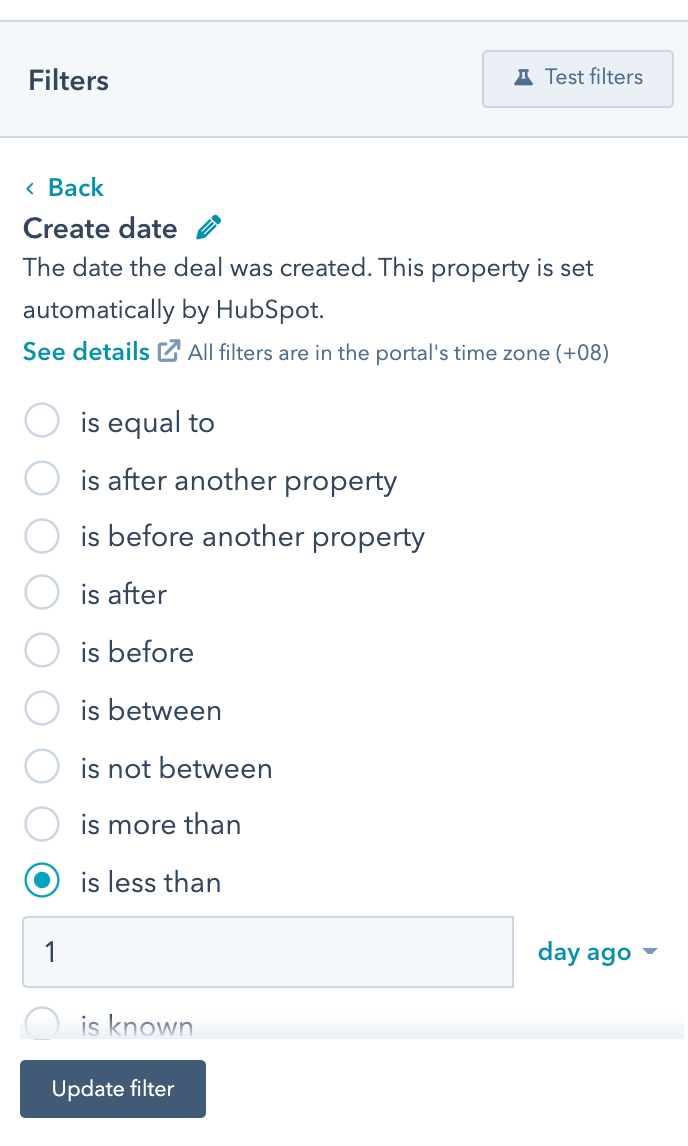Select the 'is not between' option
Screen dimensions: 688x1146
pyautogui.click(x=42, y=766)
